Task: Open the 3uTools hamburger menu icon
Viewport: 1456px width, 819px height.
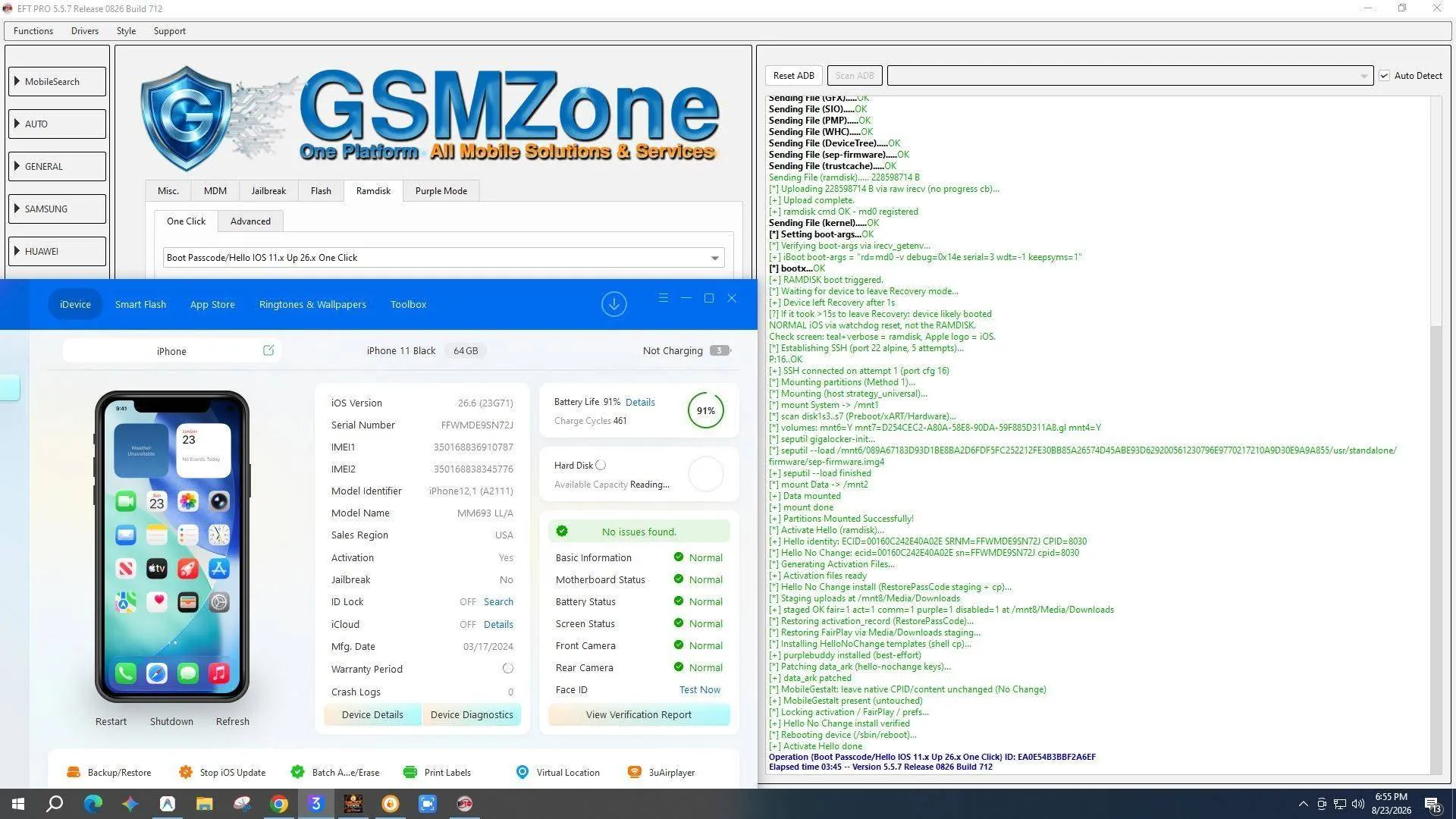Action: click(x=664, y=298)
